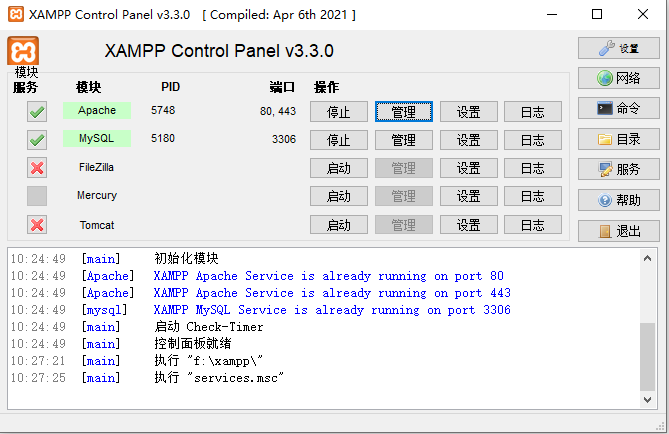Open 帮助 Help button
Screen dimensions: 669x434
click(618, 200)
